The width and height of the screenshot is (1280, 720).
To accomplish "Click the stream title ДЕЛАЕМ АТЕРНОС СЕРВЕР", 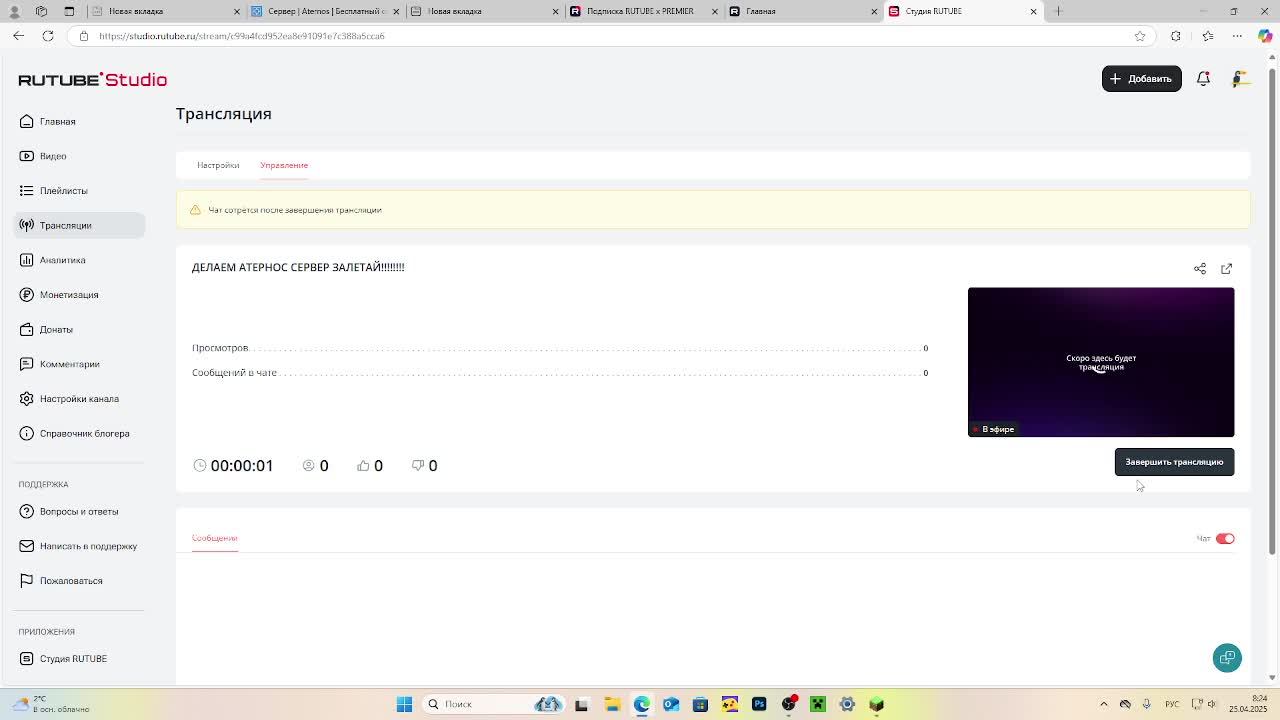I will click(x=298, y=267).
